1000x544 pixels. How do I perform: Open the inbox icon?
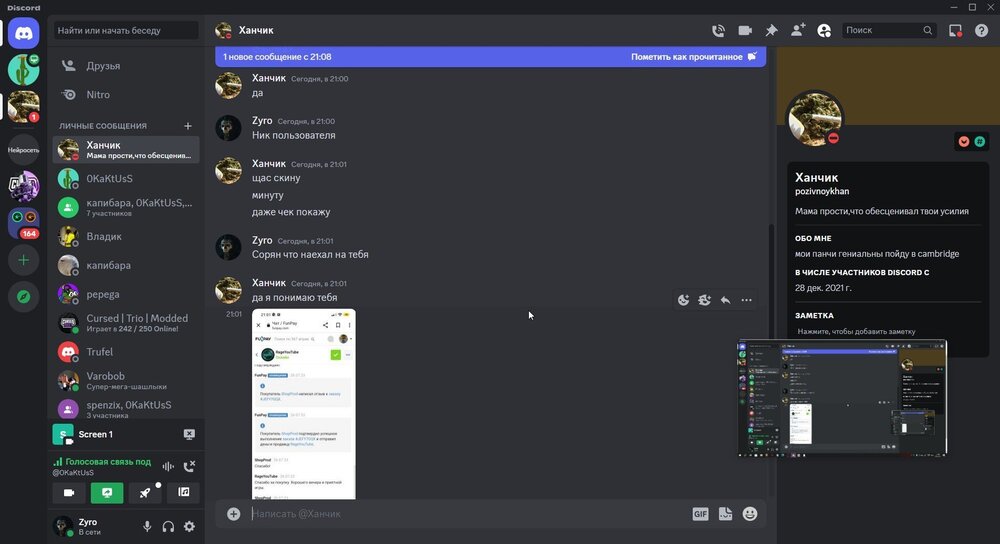coord(955,31)
